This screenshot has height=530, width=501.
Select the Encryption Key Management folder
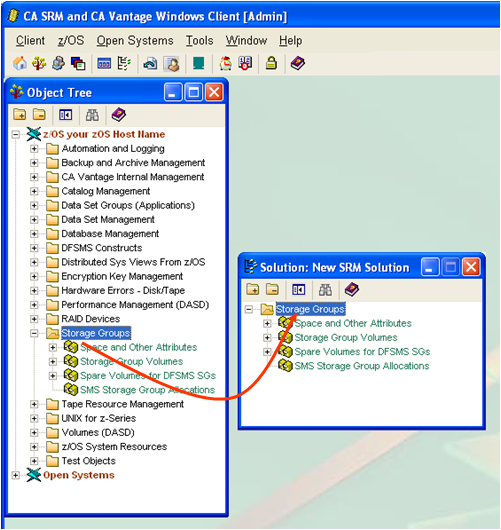[x=122, y=276]
